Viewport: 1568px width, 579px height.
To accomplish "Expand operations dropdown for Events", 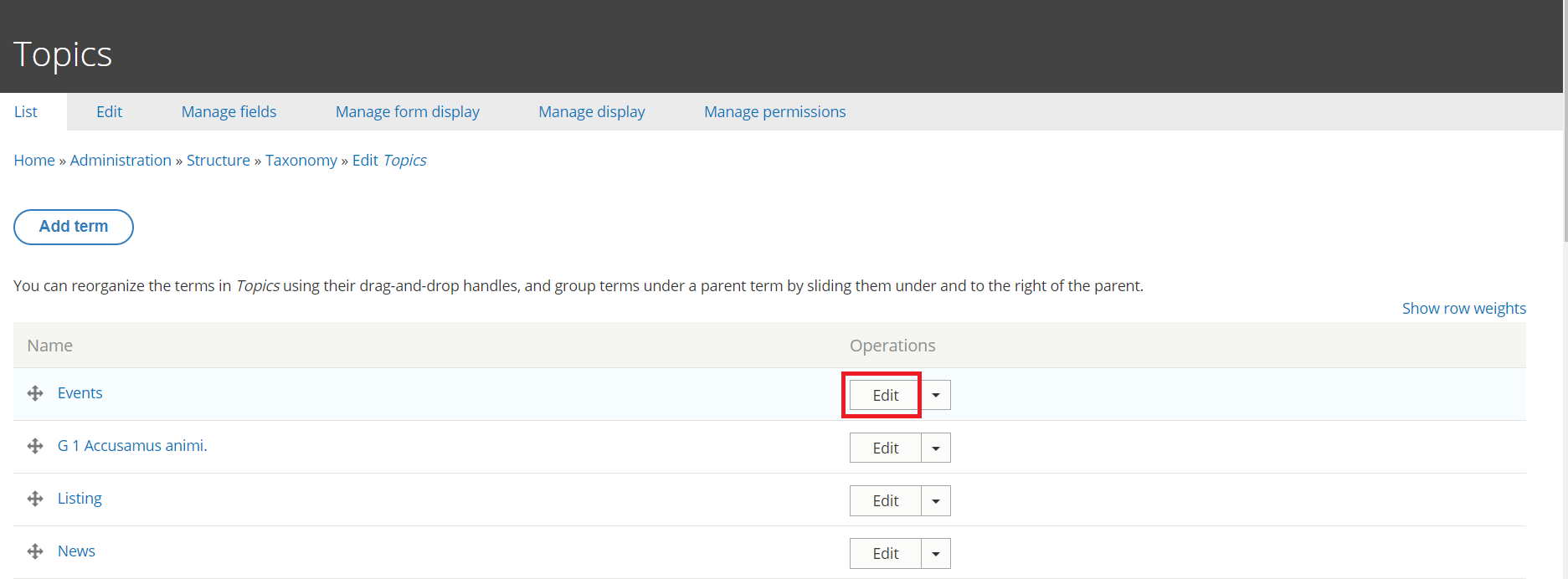I will [936, 395].
